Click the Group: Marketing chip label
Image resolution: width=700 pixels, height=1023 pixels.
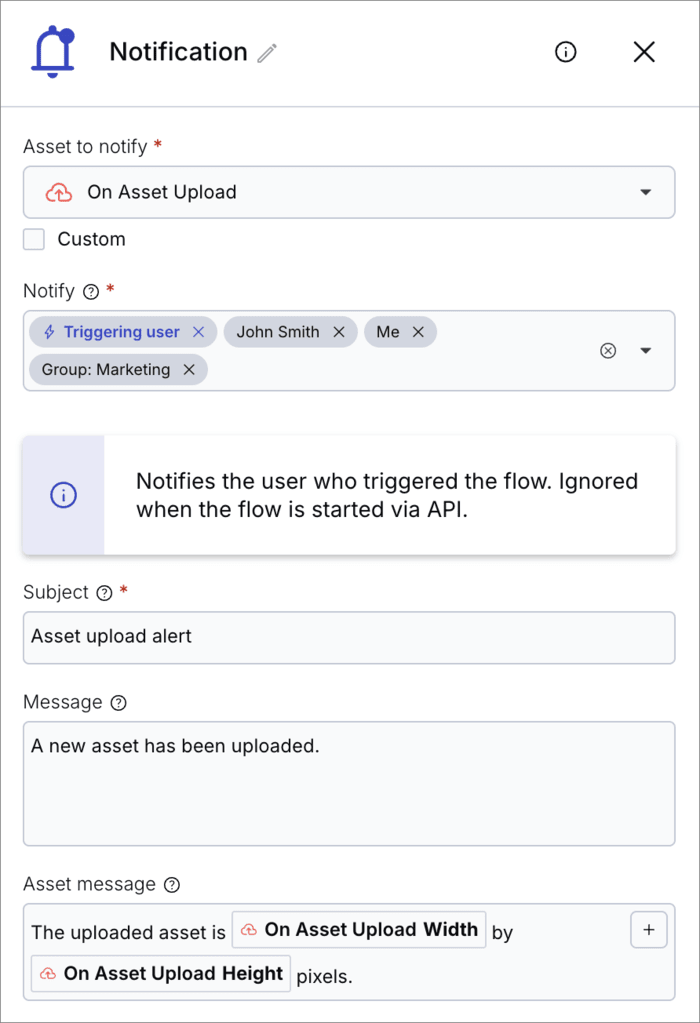106,370
